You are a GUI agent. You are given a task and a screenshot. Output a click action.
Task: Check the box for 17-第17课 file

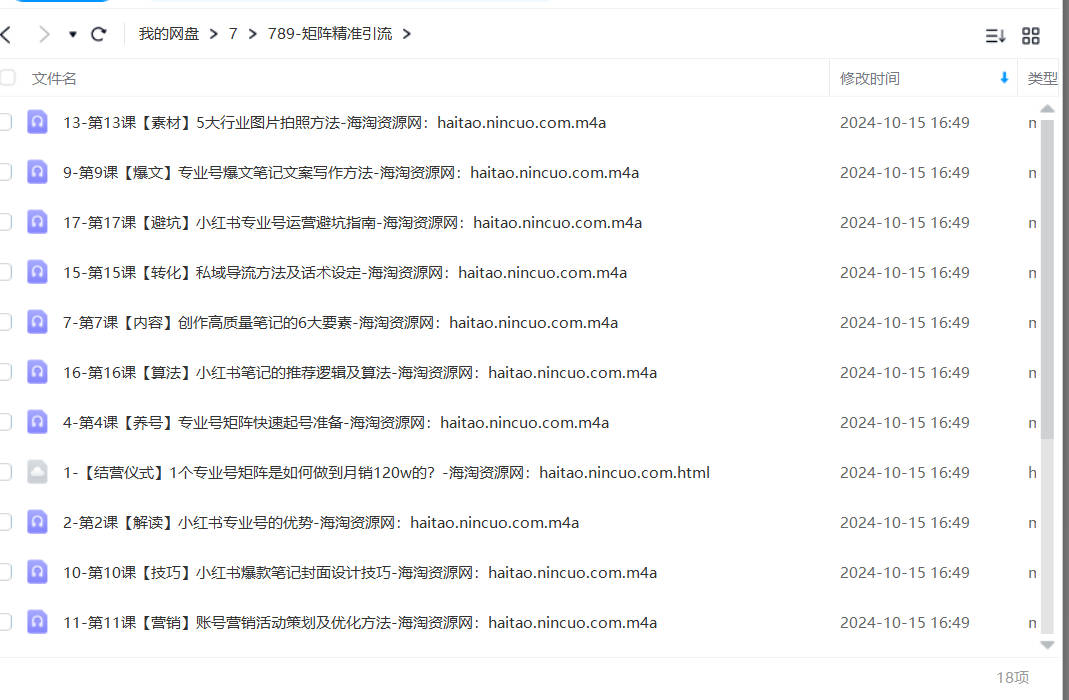tap(5, 222)
